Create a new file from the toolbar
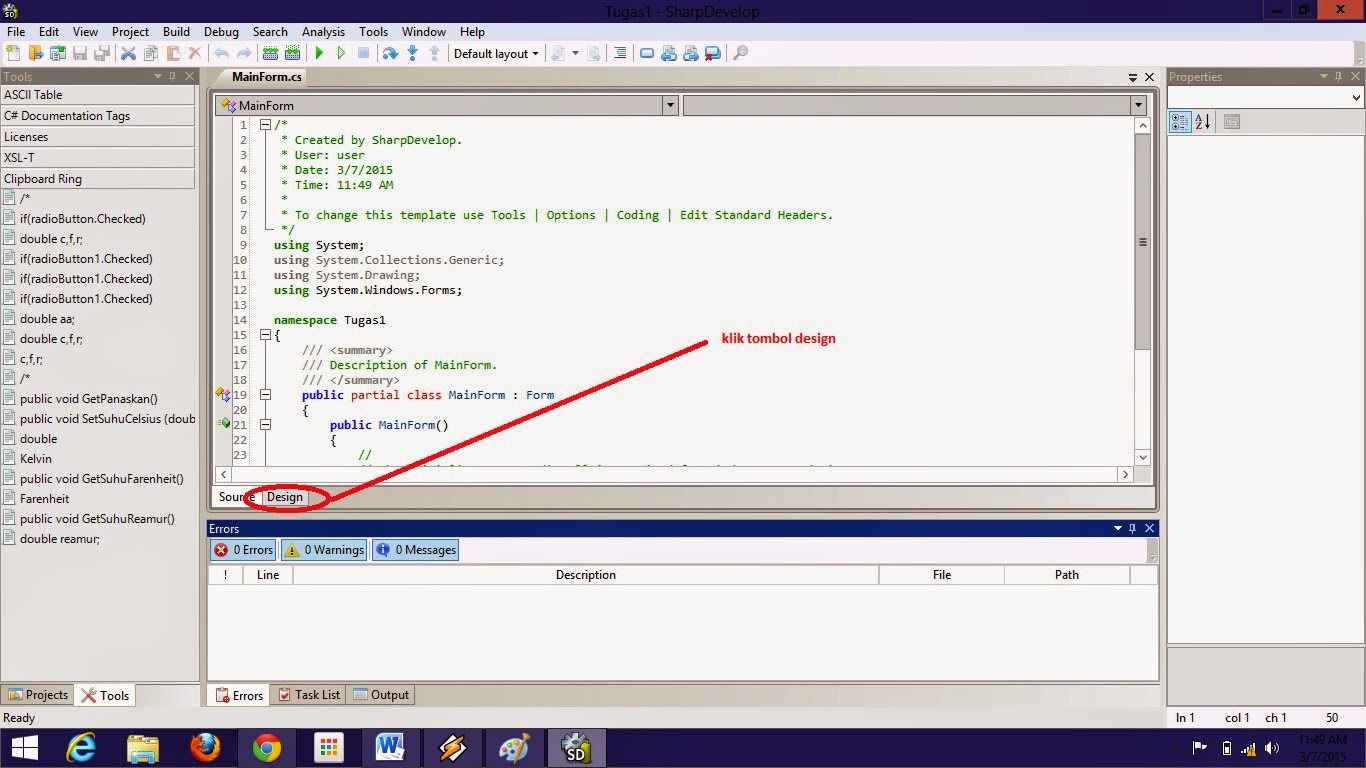 point(14,53)
